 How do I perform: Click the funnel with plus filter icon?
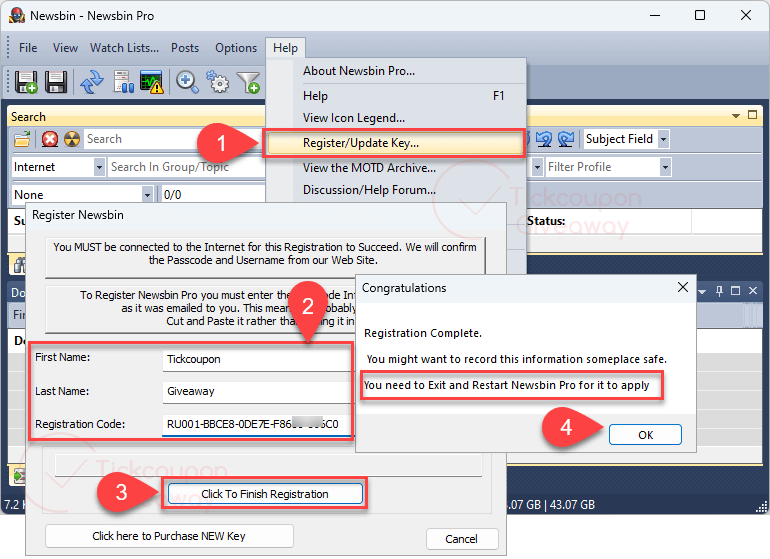coord(248,82)
